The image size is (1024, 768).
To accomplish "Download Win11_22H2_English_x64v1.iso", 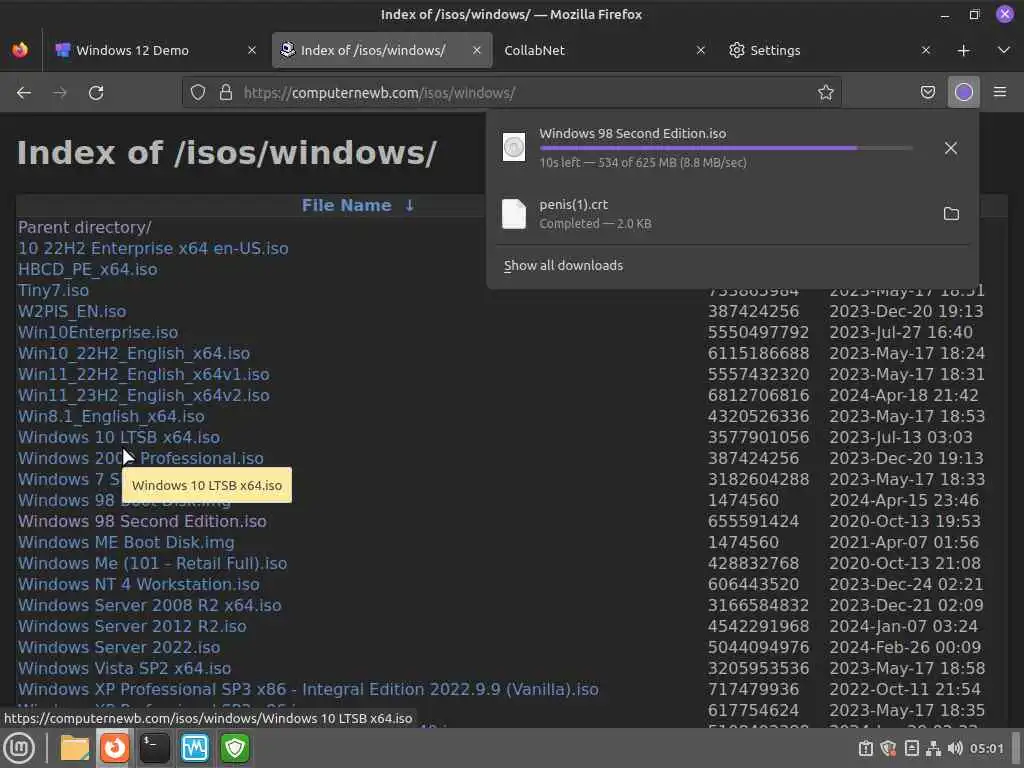I will [144, 374].
